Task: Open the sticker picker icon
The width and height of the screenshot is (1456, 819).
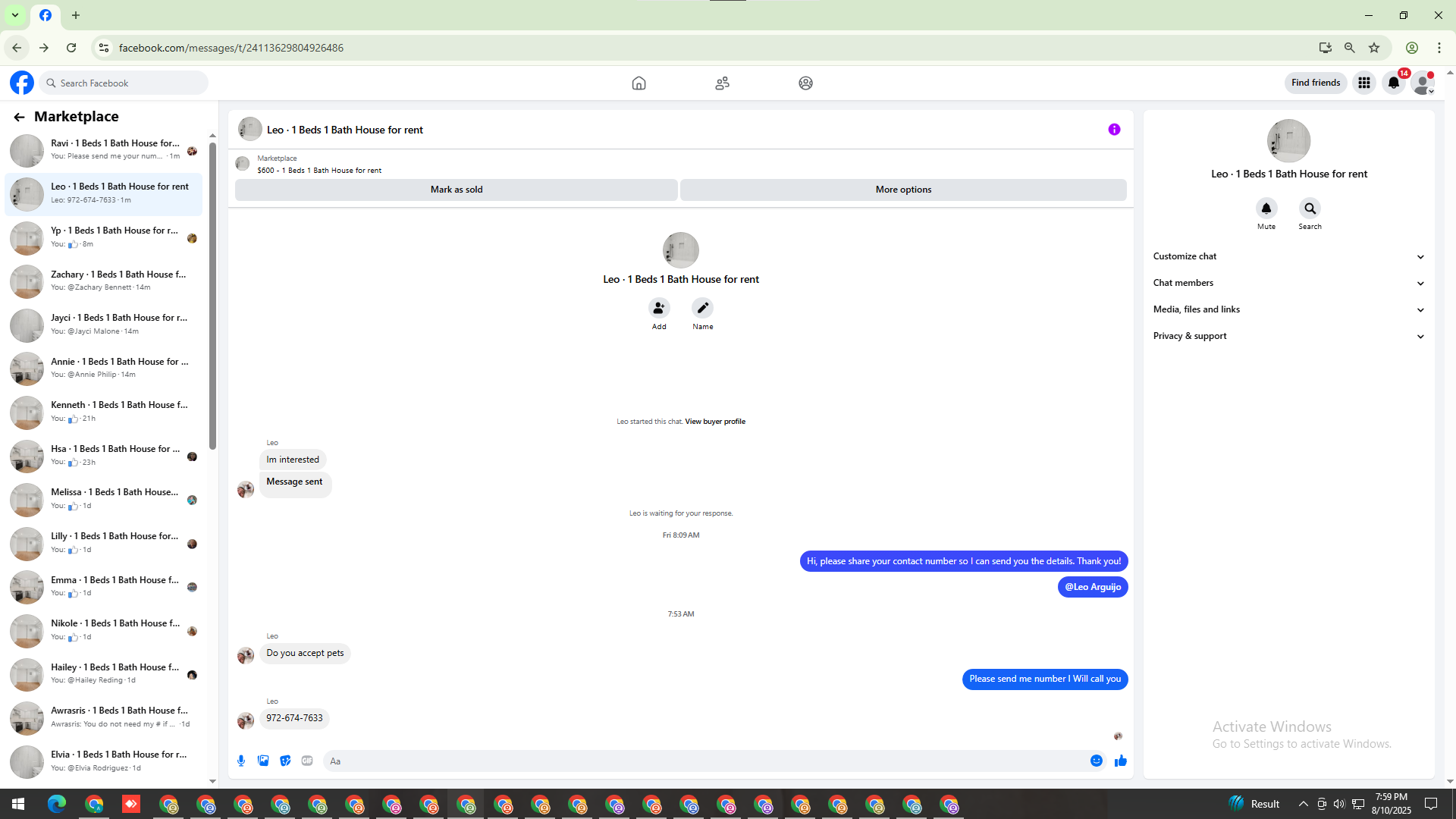Action: click(285, 761)
